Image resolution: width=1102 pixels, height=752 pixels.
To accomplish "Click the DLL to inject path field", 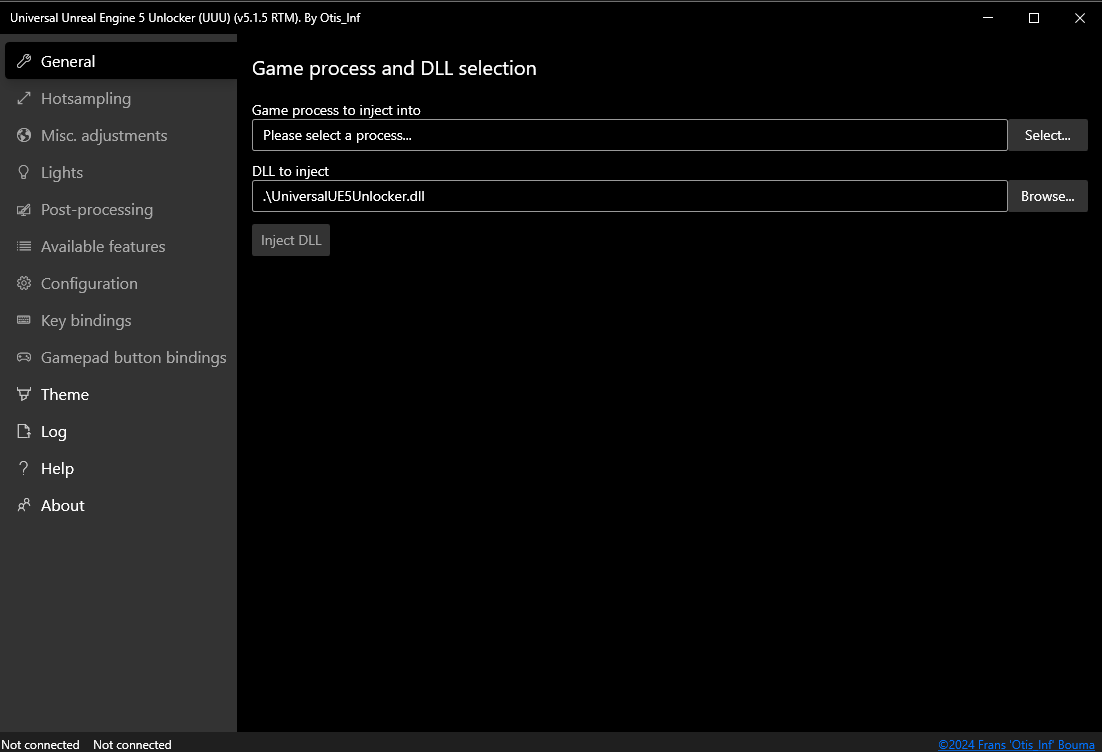I will (x=630, y=196).
